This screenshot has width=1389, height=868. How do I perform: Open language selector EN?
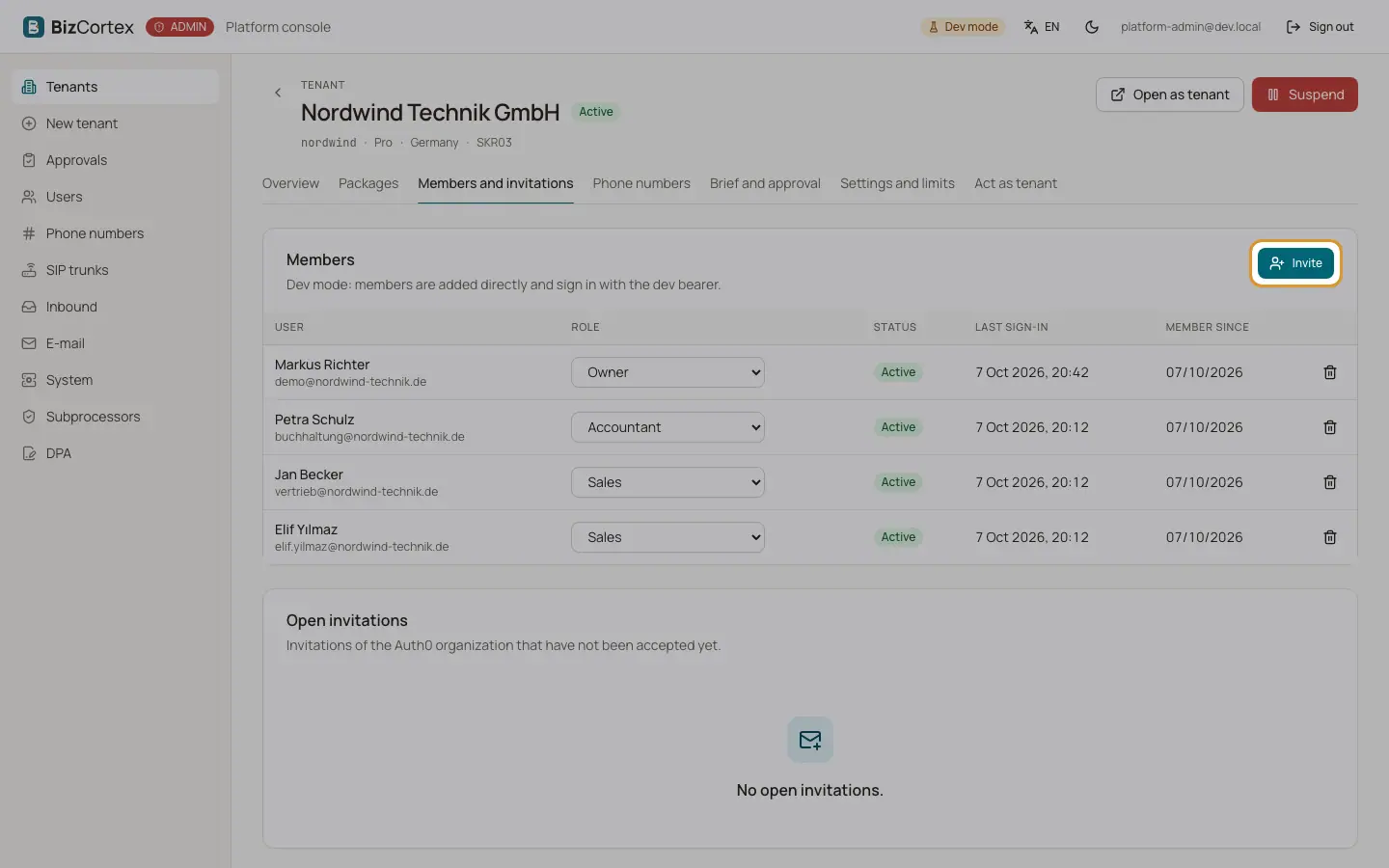1042,27
